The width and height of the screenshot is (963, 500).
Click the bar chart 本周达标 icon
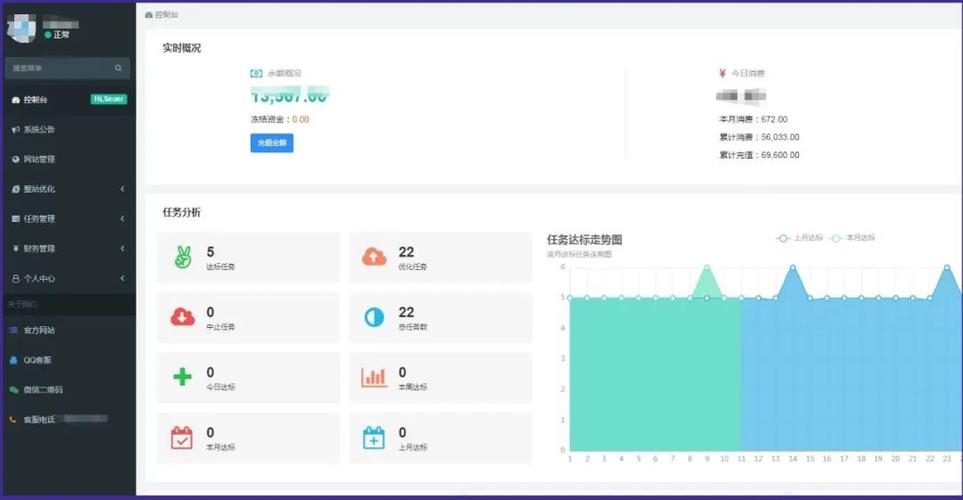pos(374,377)
